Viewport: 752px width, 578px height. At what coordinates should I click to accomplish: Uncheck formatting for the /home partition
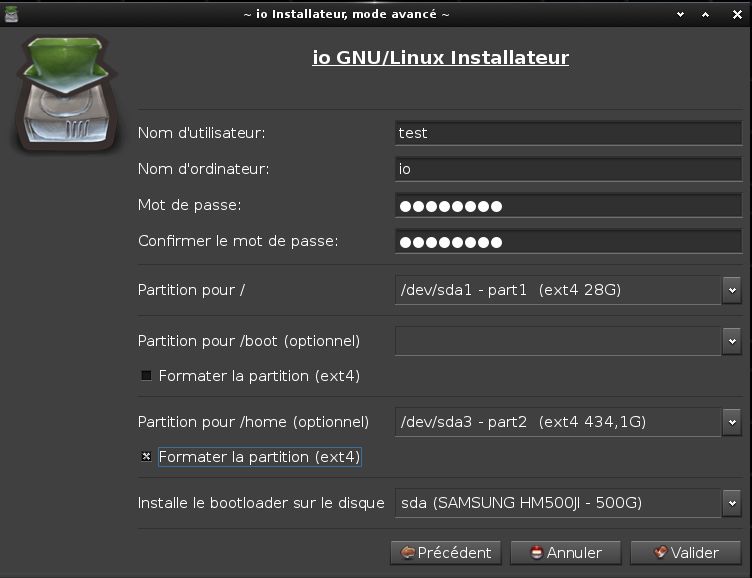[146, 457]
